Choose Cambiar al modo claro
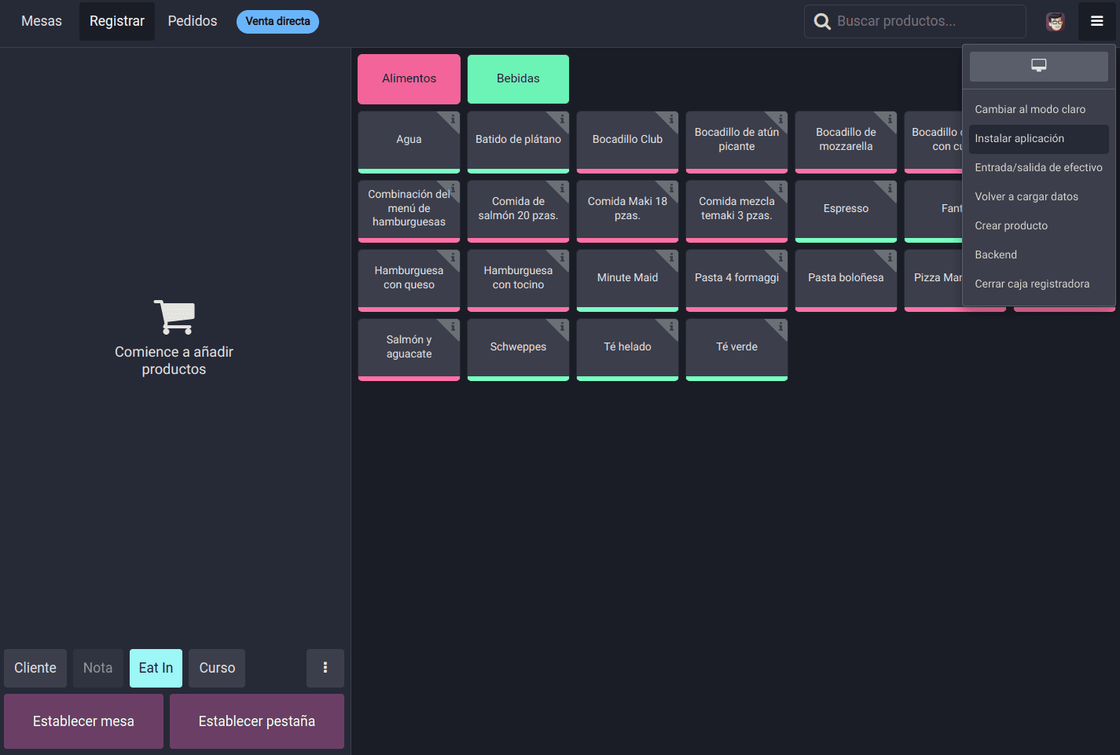This screenshot has width=1120, height=755. coord(1039,109)
